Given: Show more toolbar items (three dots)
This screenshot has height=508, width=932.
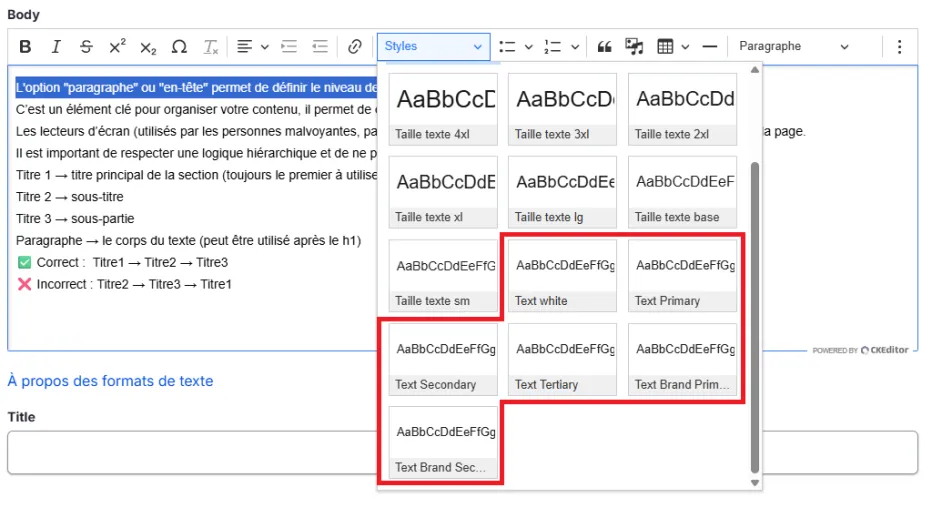Looking at the screenshot, I should click(899, 46).
